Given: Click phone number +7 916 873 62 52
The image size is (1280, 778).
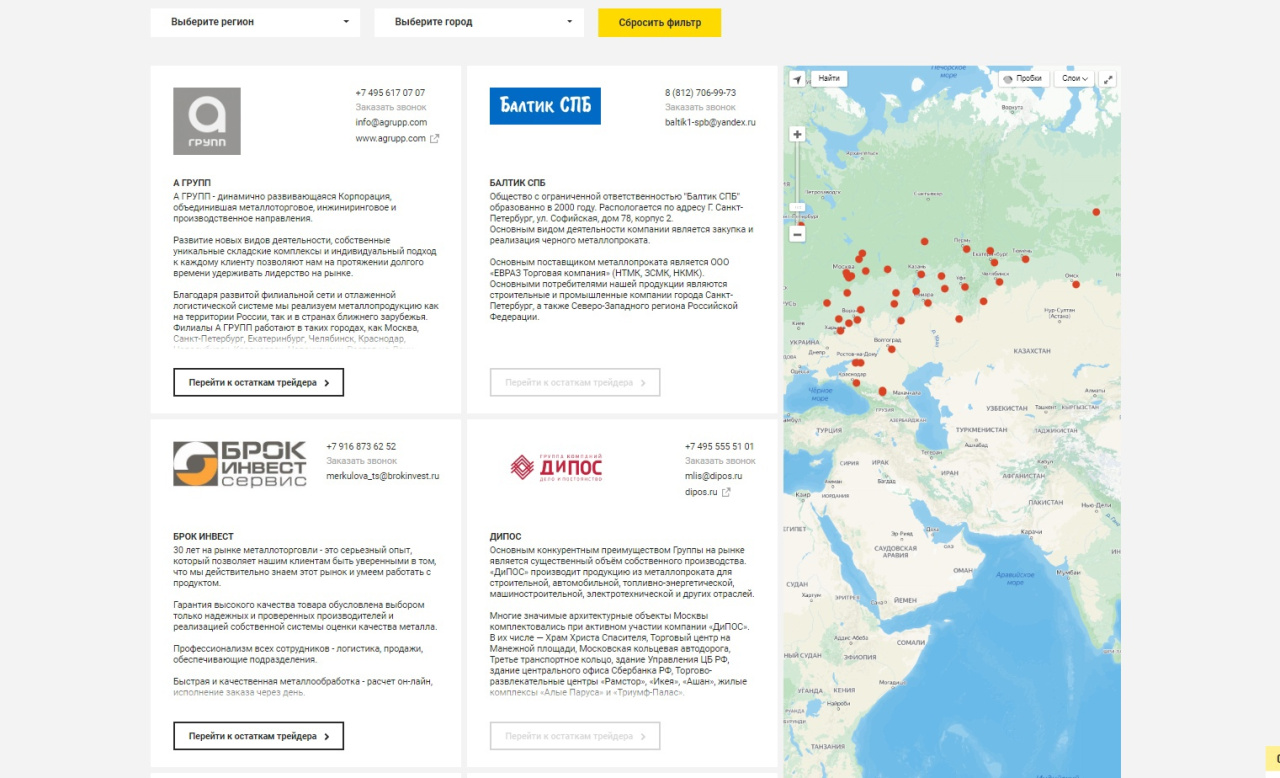Looking at the screenshot, I should [361, 446].
